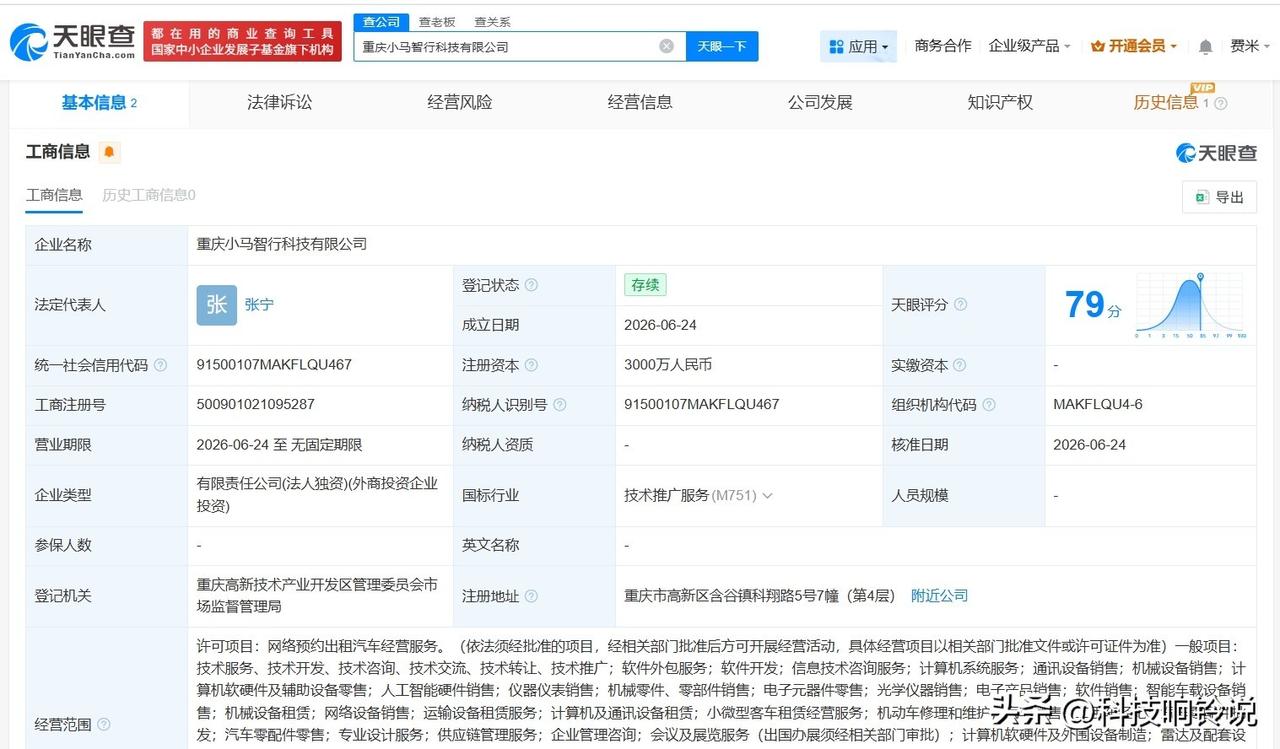Expand the 技术推广服务 industry chevron

pos(767,495)
